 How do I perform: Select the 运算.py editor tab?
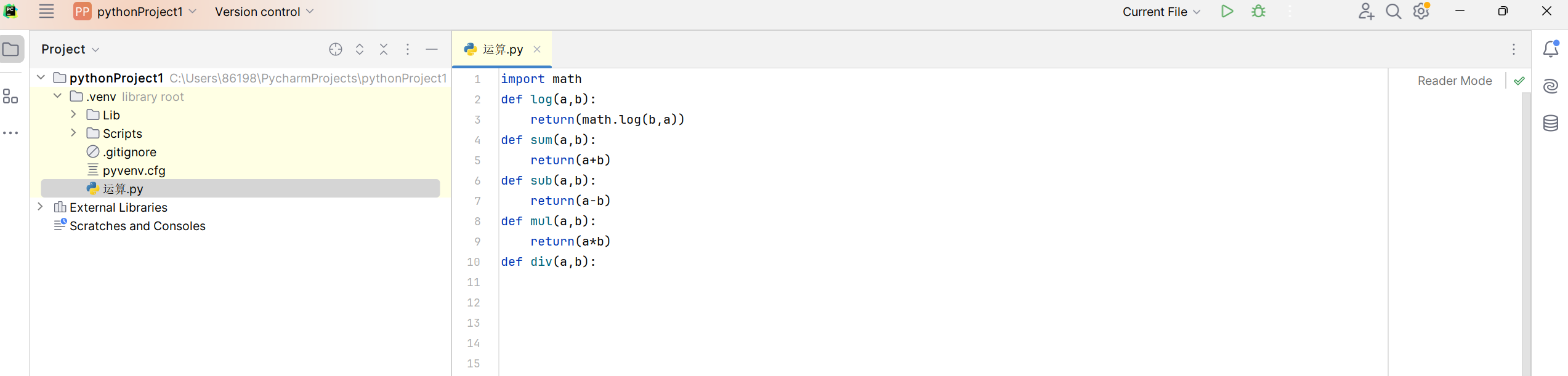502,49
